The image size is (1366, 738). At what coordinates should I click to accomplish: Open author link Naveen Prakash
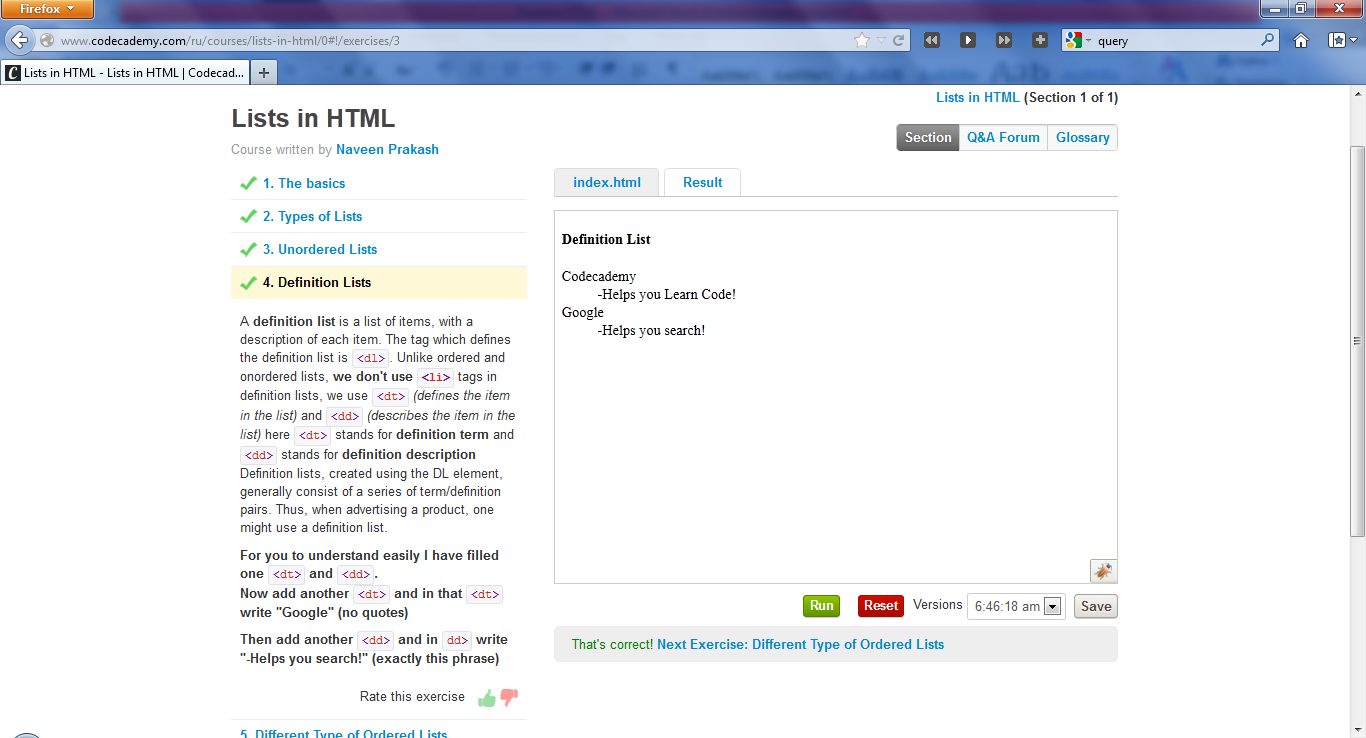[387, 149]
